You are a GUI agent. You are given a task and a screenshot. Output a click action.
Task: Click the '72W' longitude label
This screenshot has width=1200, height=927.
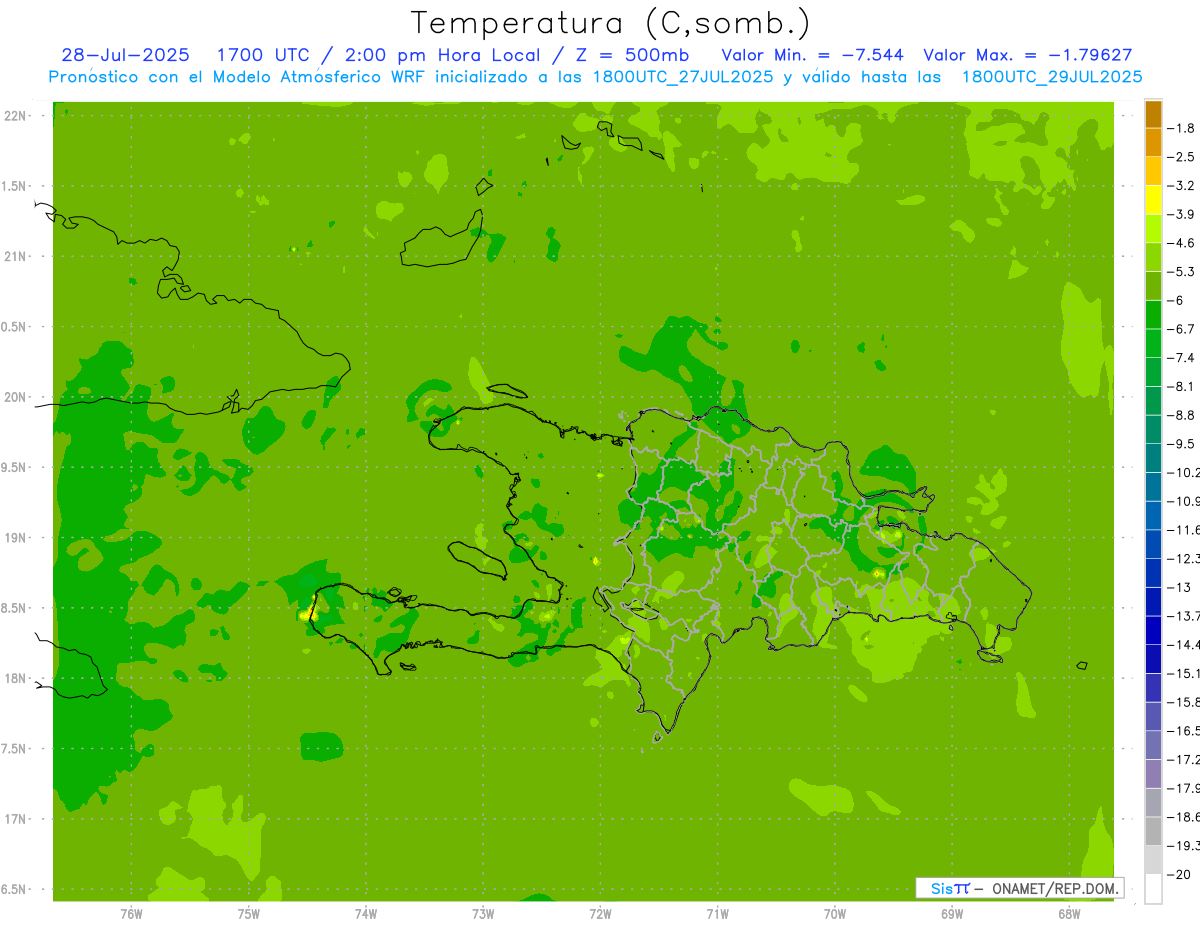600,913
